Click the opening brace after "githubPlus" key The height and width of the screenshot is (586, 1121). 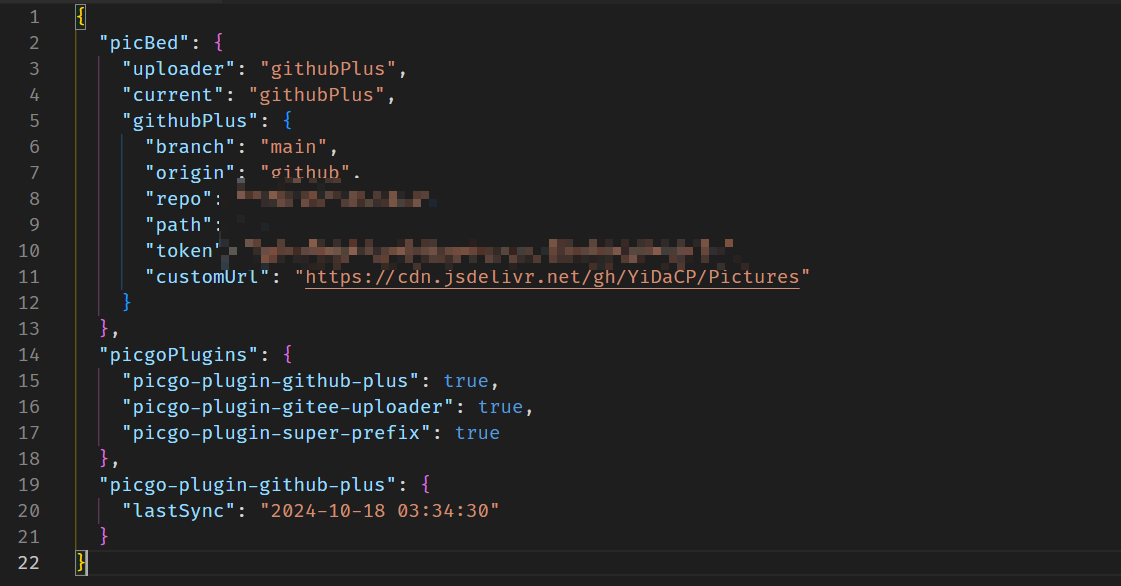coord(287,121)
